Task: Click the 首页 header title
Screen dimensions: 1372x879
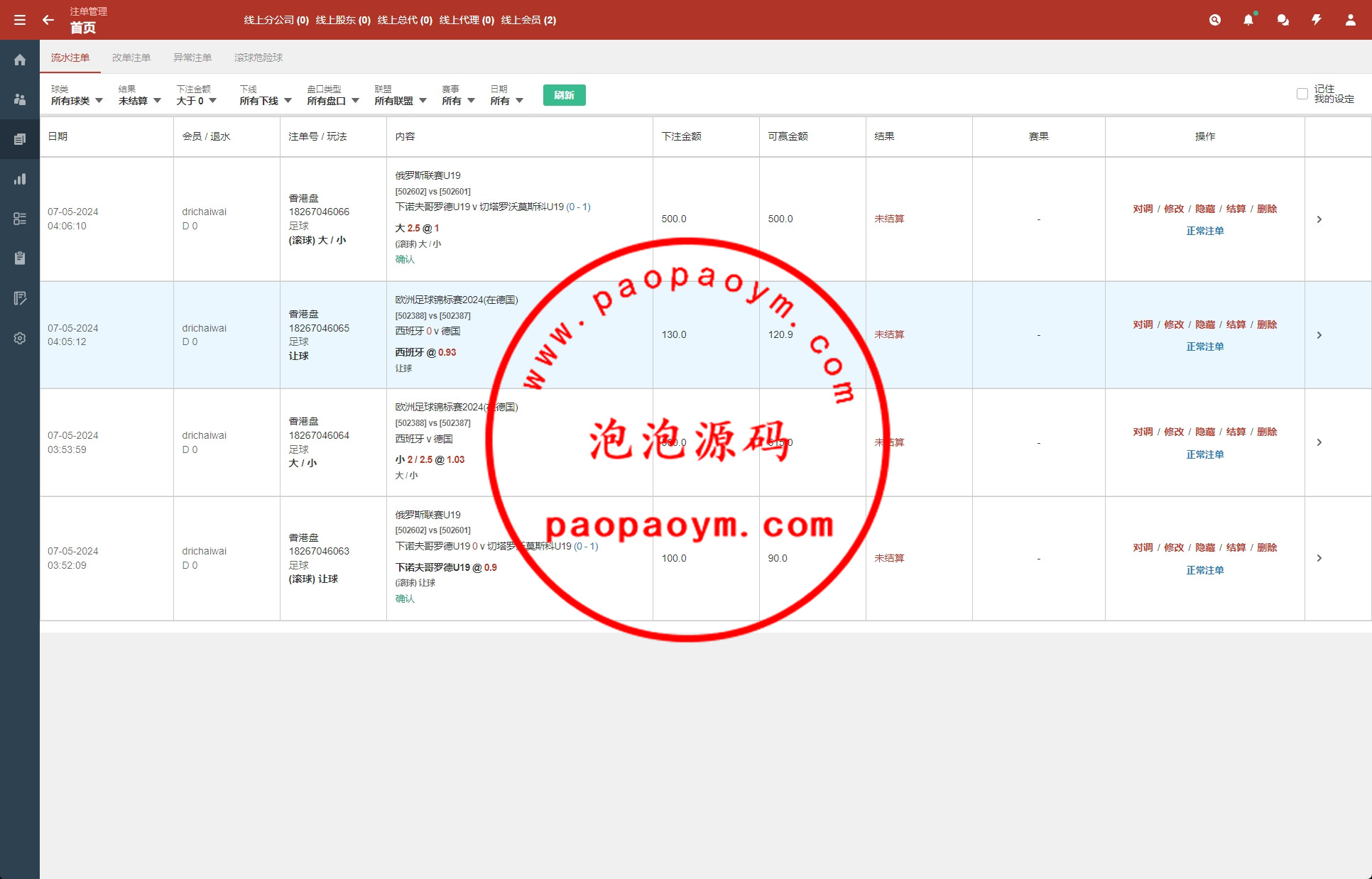Action: (83, 28)
